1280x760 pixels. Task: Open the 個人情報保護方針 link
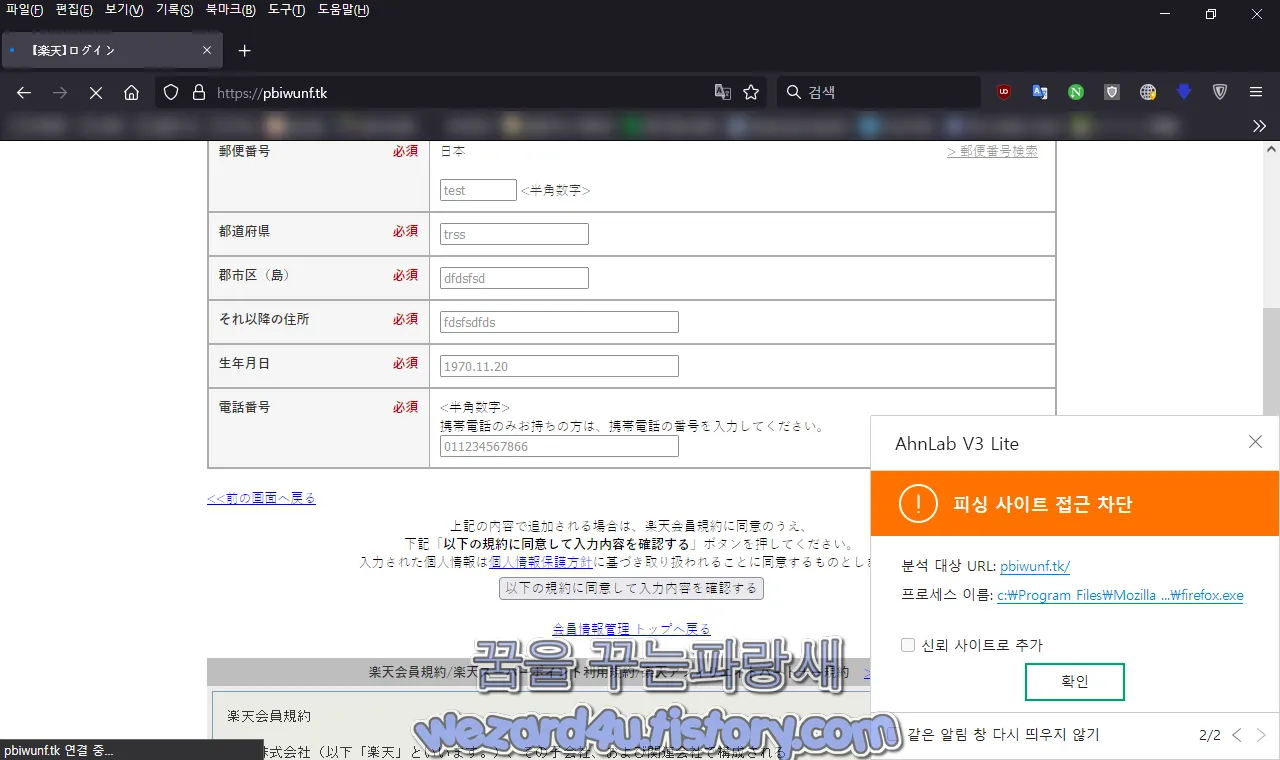[x=540, y=562]
